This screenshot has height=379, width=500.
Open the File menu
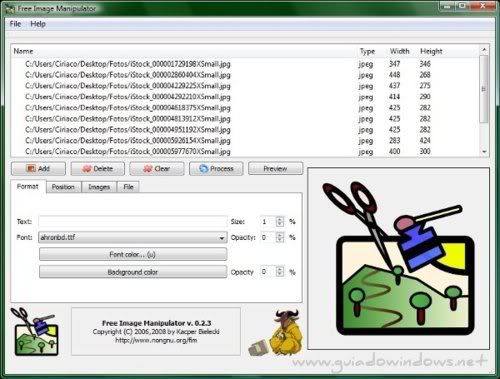tap(15, 24)
